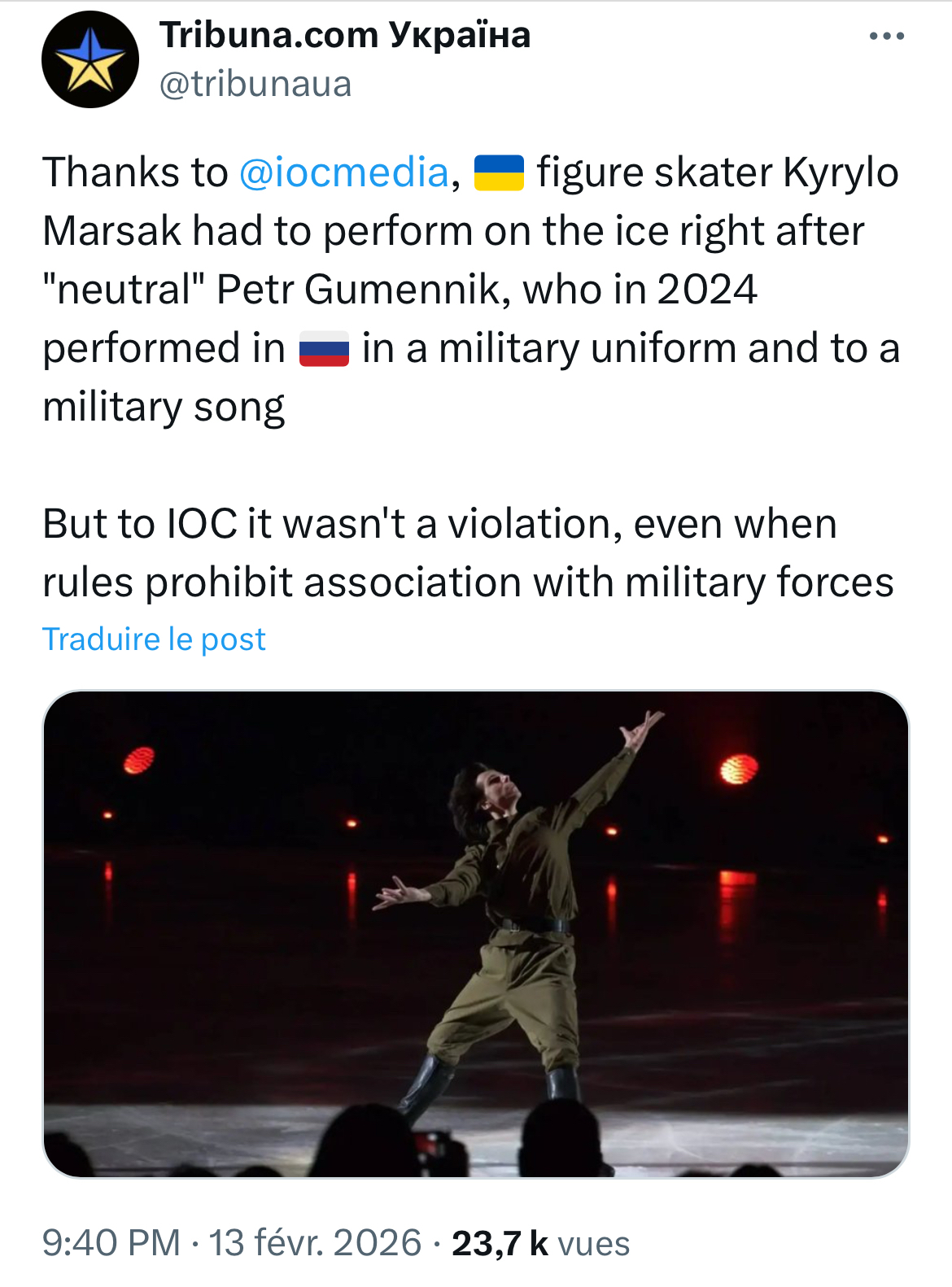Image resolution: width=952 pixels, height=1287 pixels.
Task: View the 23,7 k vues count
Action: pos(540,1243)
